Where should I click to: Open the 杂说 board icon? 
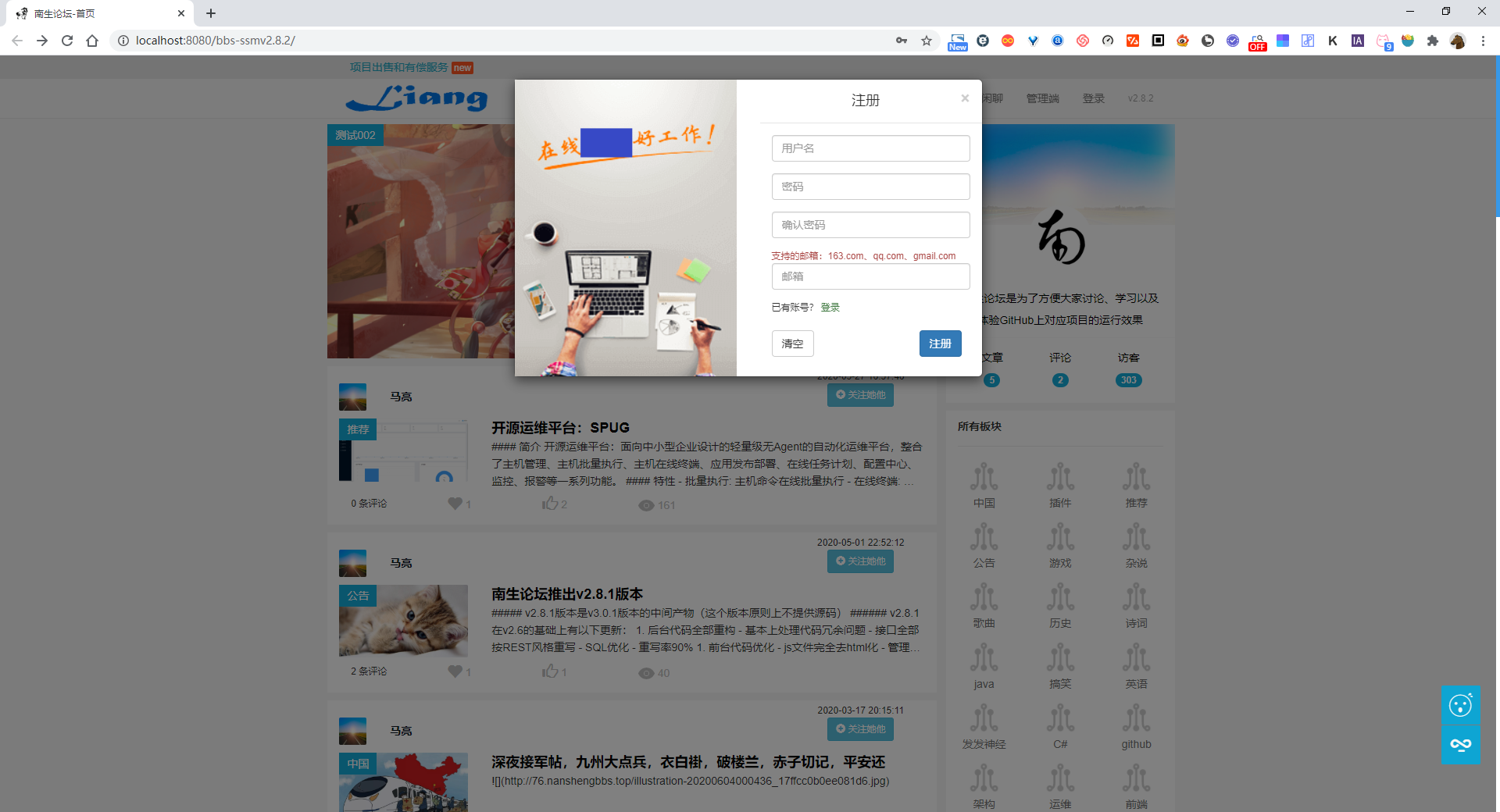1136,536
